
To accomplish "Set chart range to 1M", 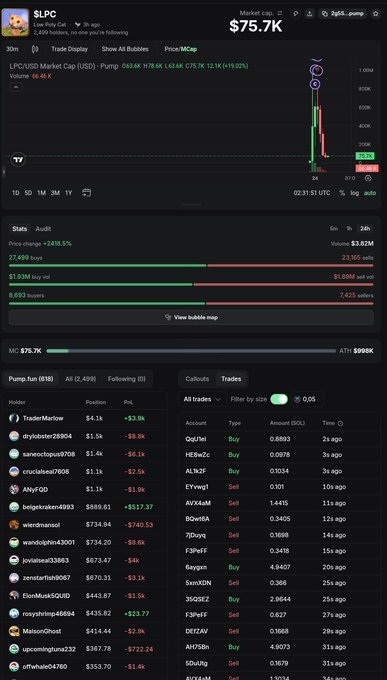I will (x=42, y=193).
